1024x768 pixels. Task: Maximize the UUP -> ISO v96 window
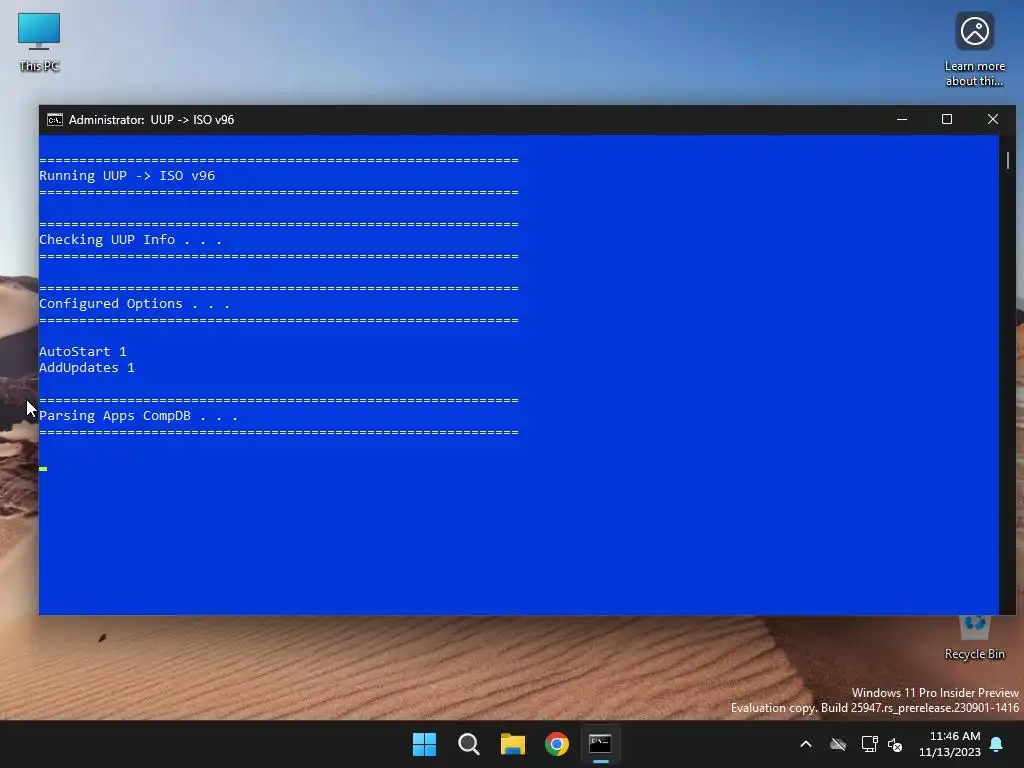(947, 120)
